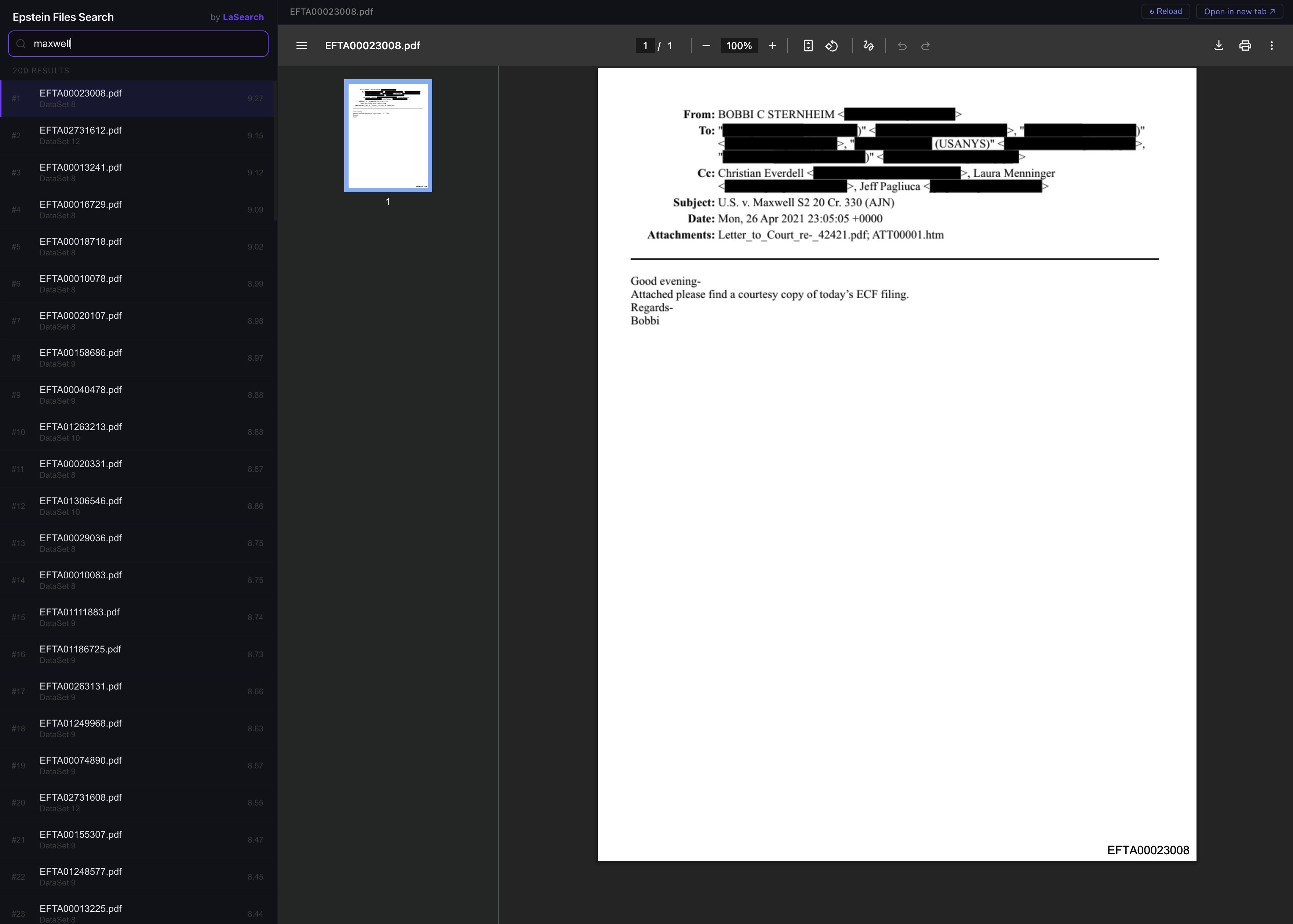Viewport: 1293px width, 924px height.
Task: Open document in new tab
Action: pos(1239,11)
